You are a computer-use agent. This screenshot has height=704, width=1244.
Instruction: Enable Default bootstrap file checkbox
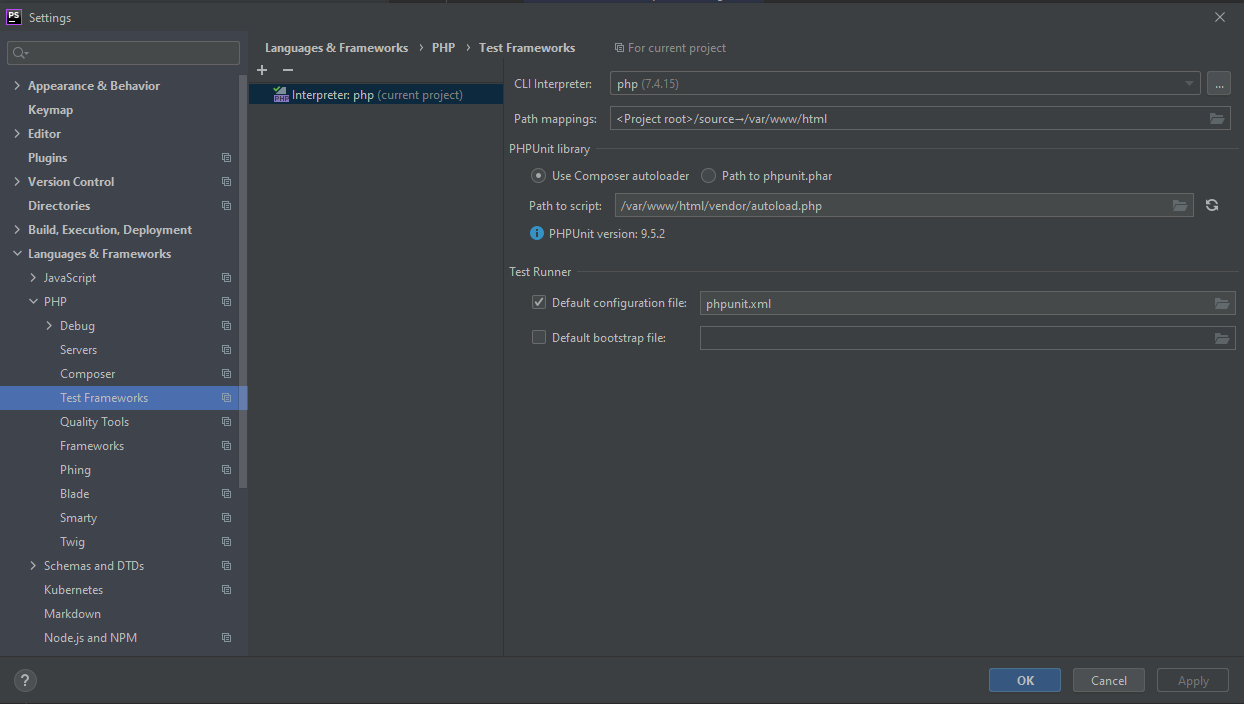tap(539, 337)
